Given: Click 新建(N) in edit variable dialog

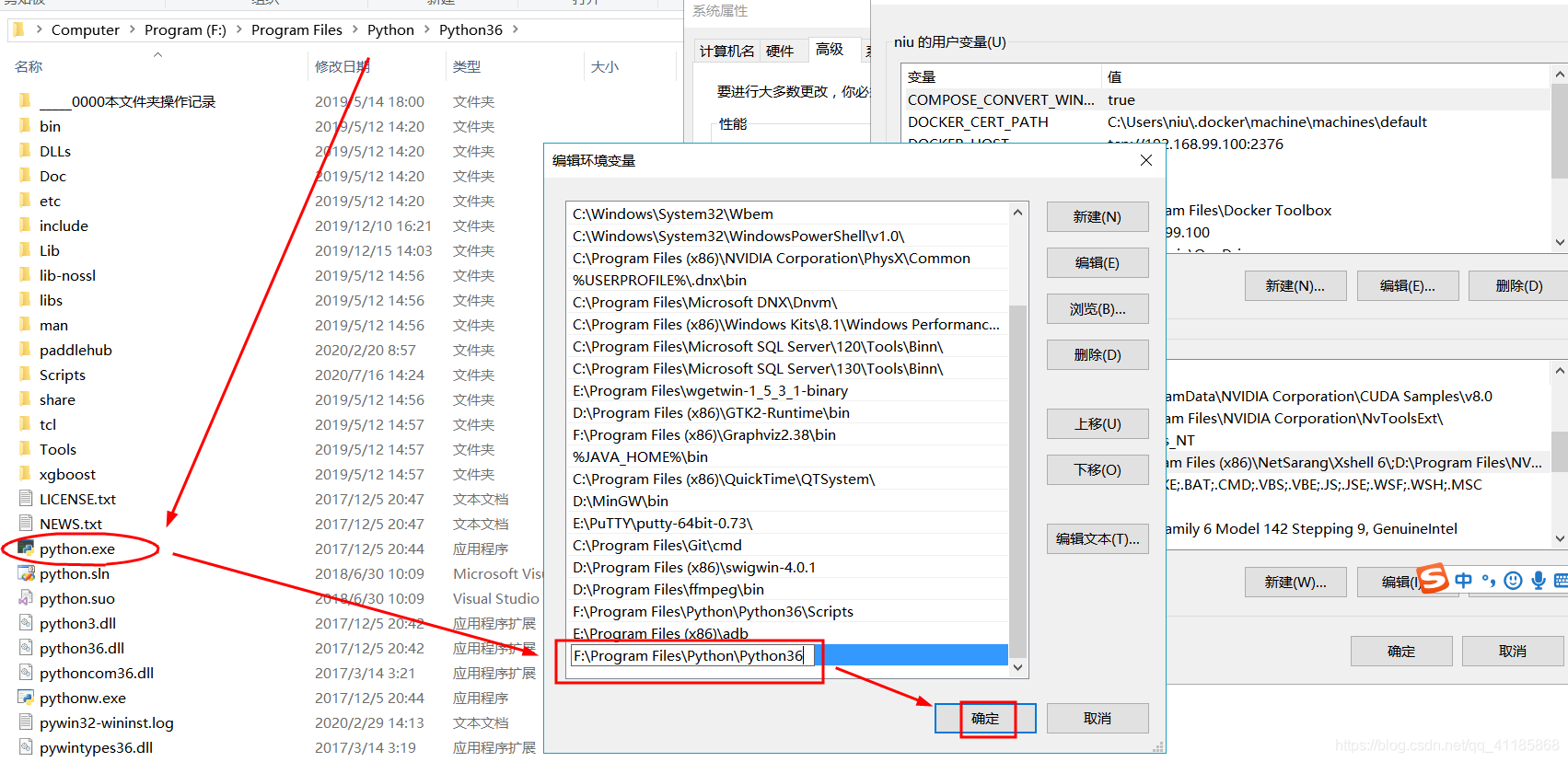Looking at the screenshot, I should coord(1098,216).
